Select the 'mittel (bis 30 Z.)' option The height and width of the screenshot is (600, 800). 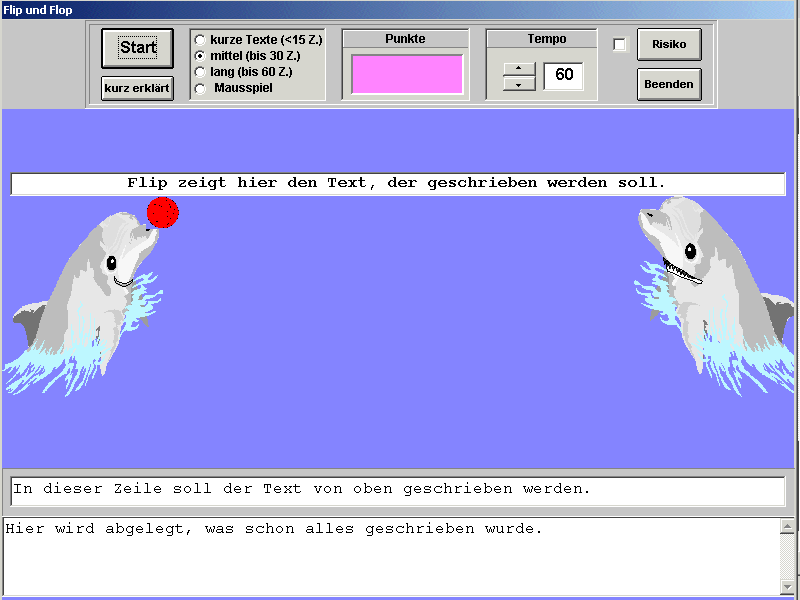[x=200, y=56]
